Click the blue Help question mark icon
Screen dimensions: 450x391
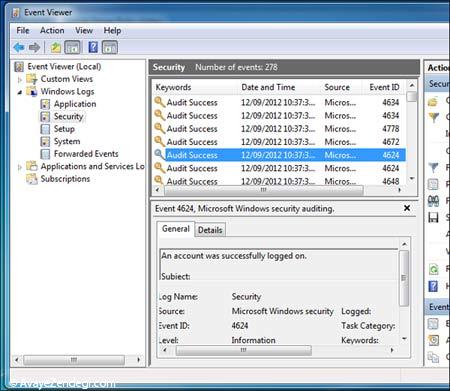(x=93, y=47)
